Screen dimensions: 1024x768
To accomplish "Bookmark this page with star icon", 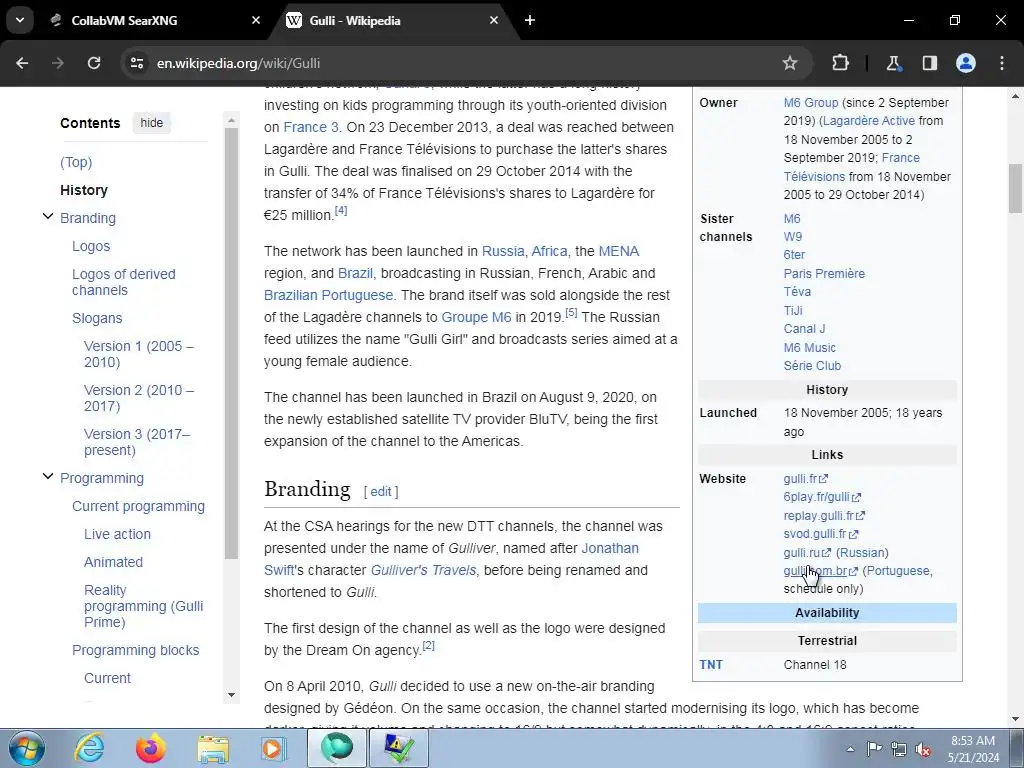I will pos(790,63).
